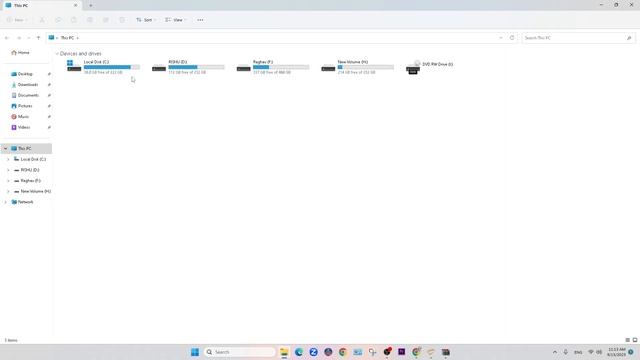Click the pin icon beside Music
Viewport: 640px width, 360px height.
pyautogui.click(x=49, y=116)
